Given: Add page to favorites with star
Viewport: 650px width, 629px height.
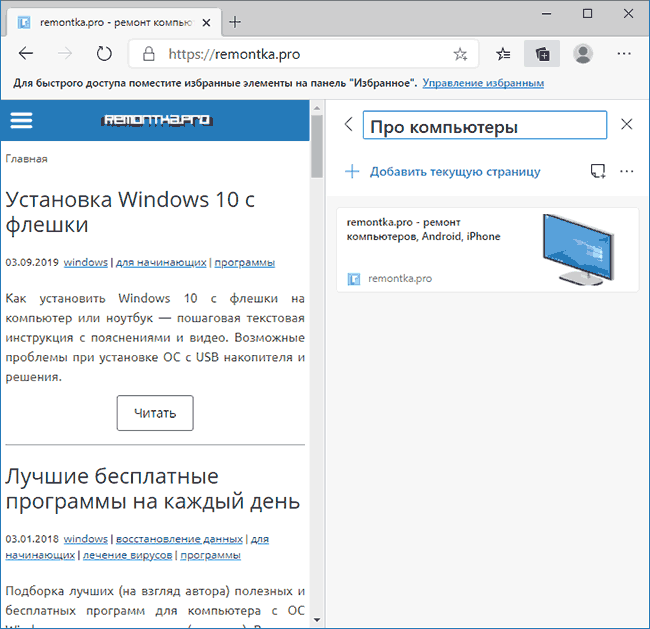Looking at the screenshot, I should tap(460, 54).
